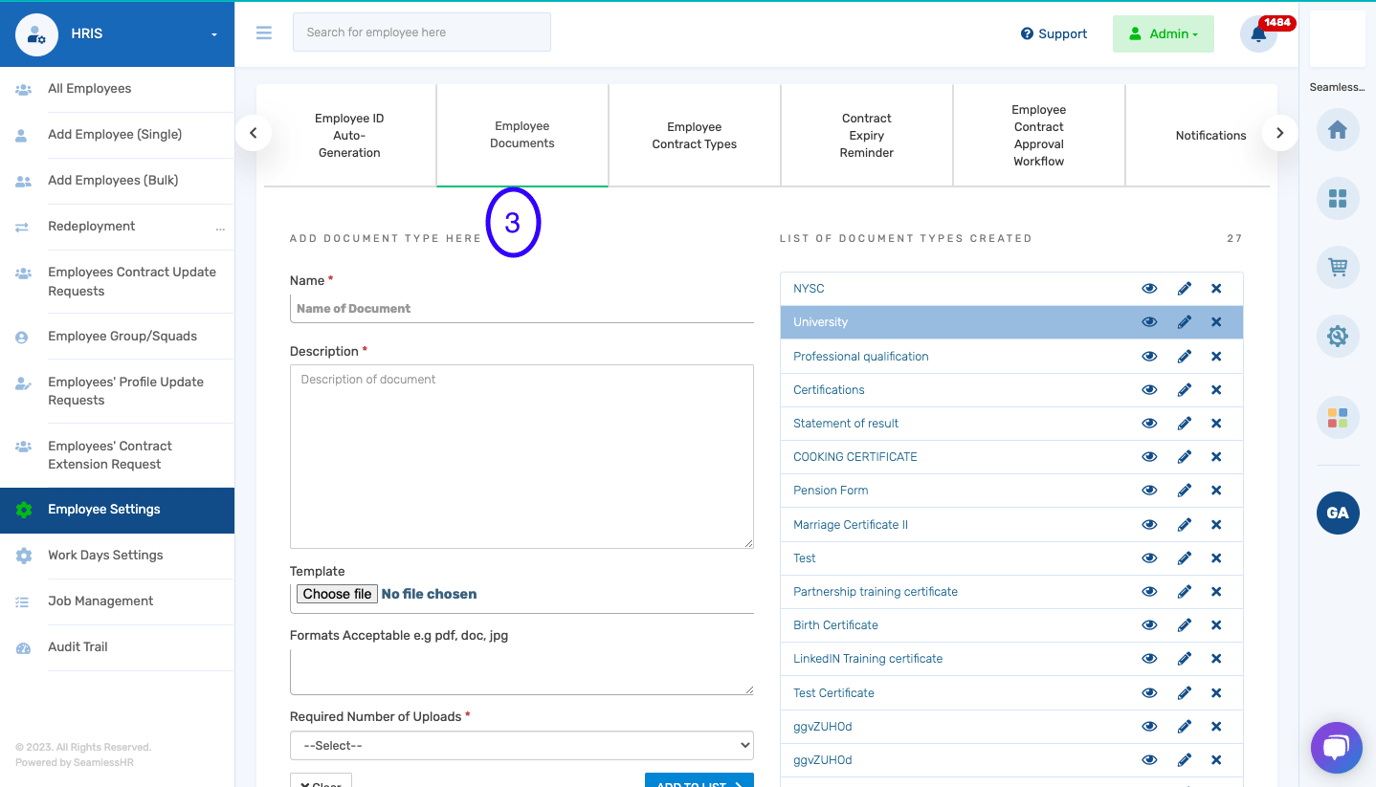Switch to the Employee Contract Types tab

coord(694,136)
